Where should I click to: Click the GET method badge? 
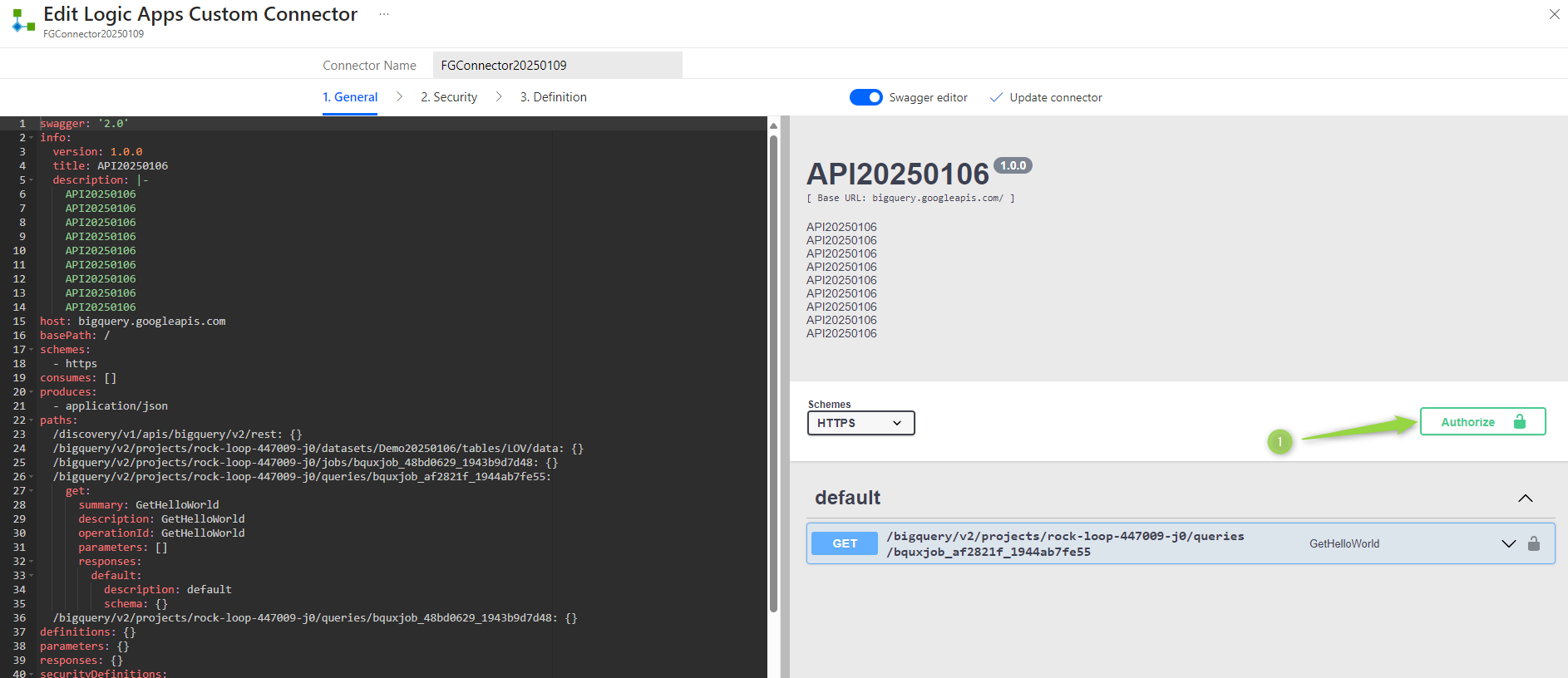[x=845, y=543]
